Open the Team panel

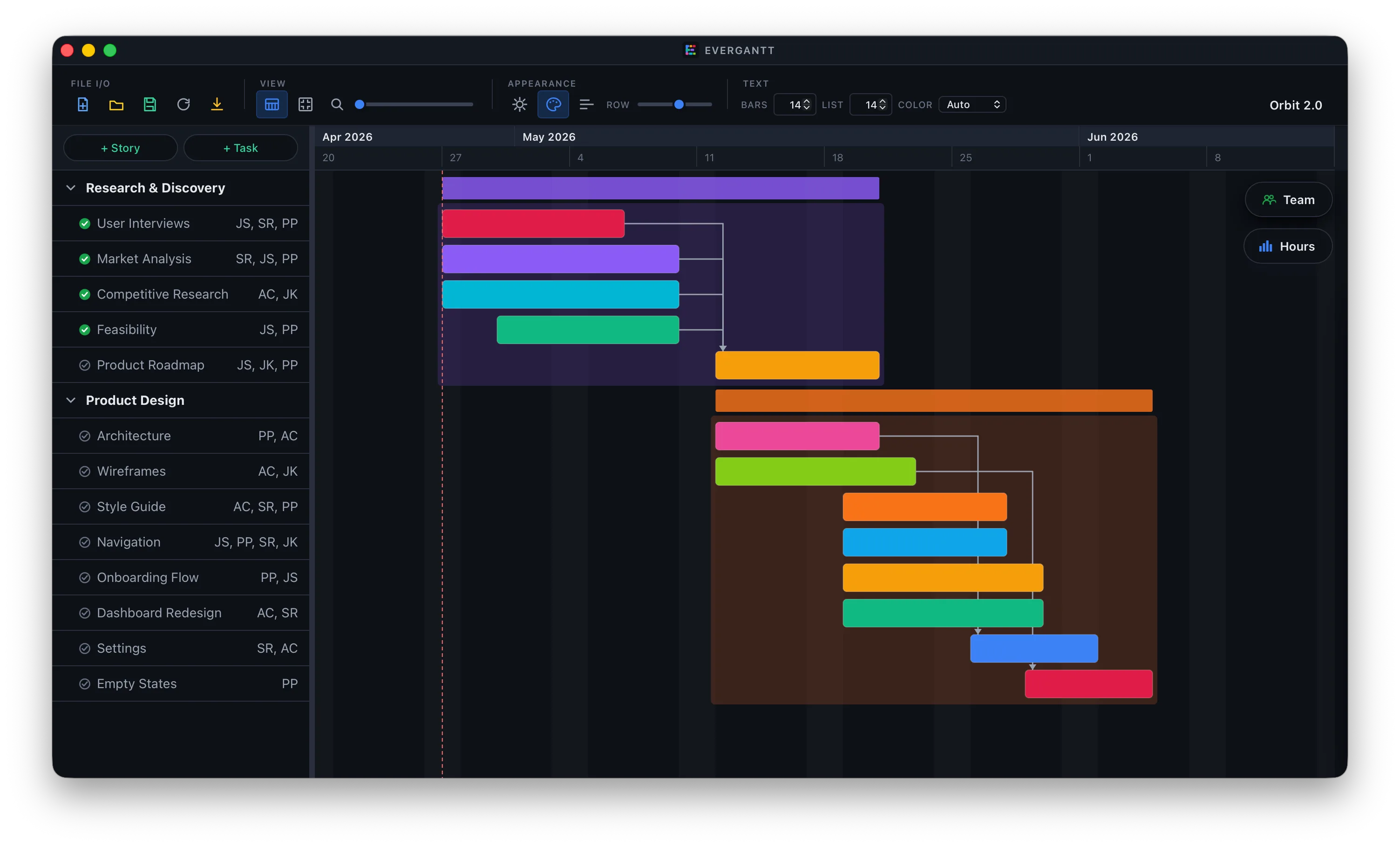click(1288, 199)
